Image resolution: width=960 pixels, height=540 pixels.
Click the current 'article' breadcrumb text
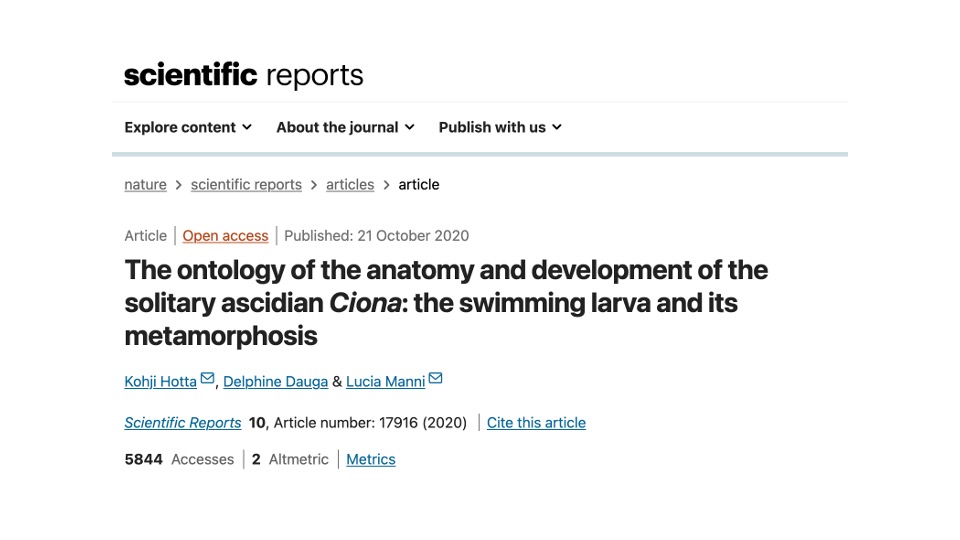(x=419, y=185)
